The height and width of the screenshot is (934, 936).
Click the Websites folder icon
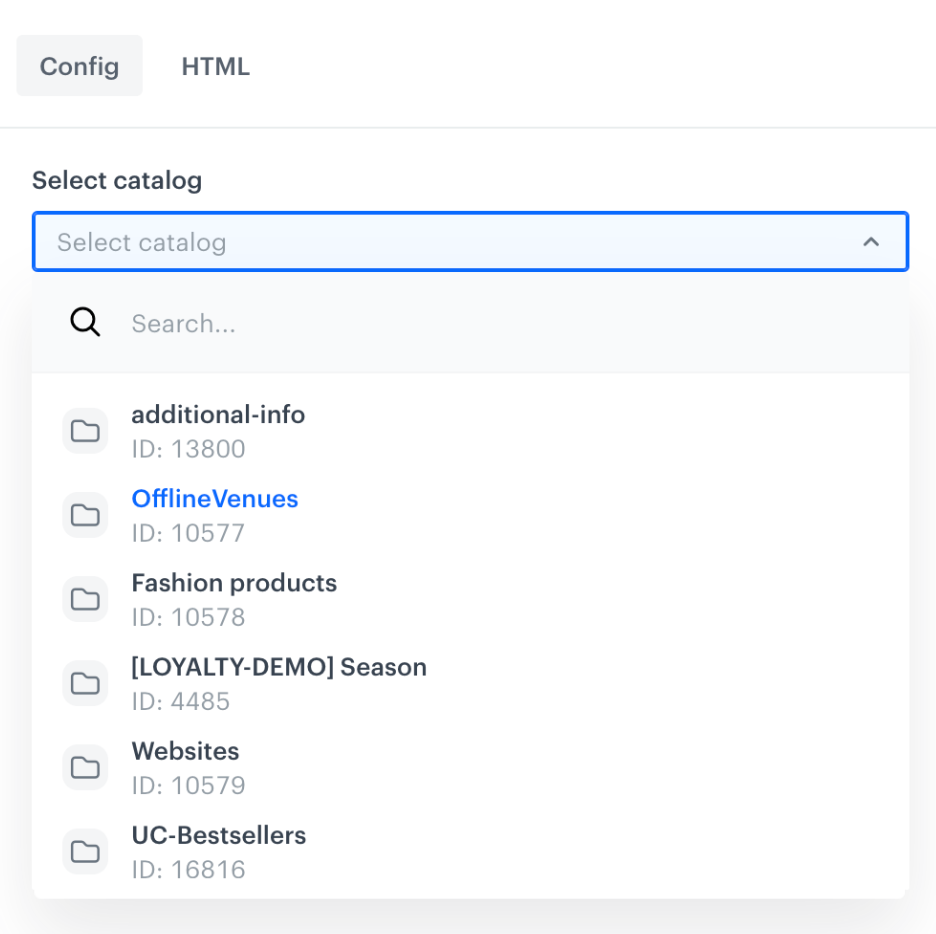[85, 767]
